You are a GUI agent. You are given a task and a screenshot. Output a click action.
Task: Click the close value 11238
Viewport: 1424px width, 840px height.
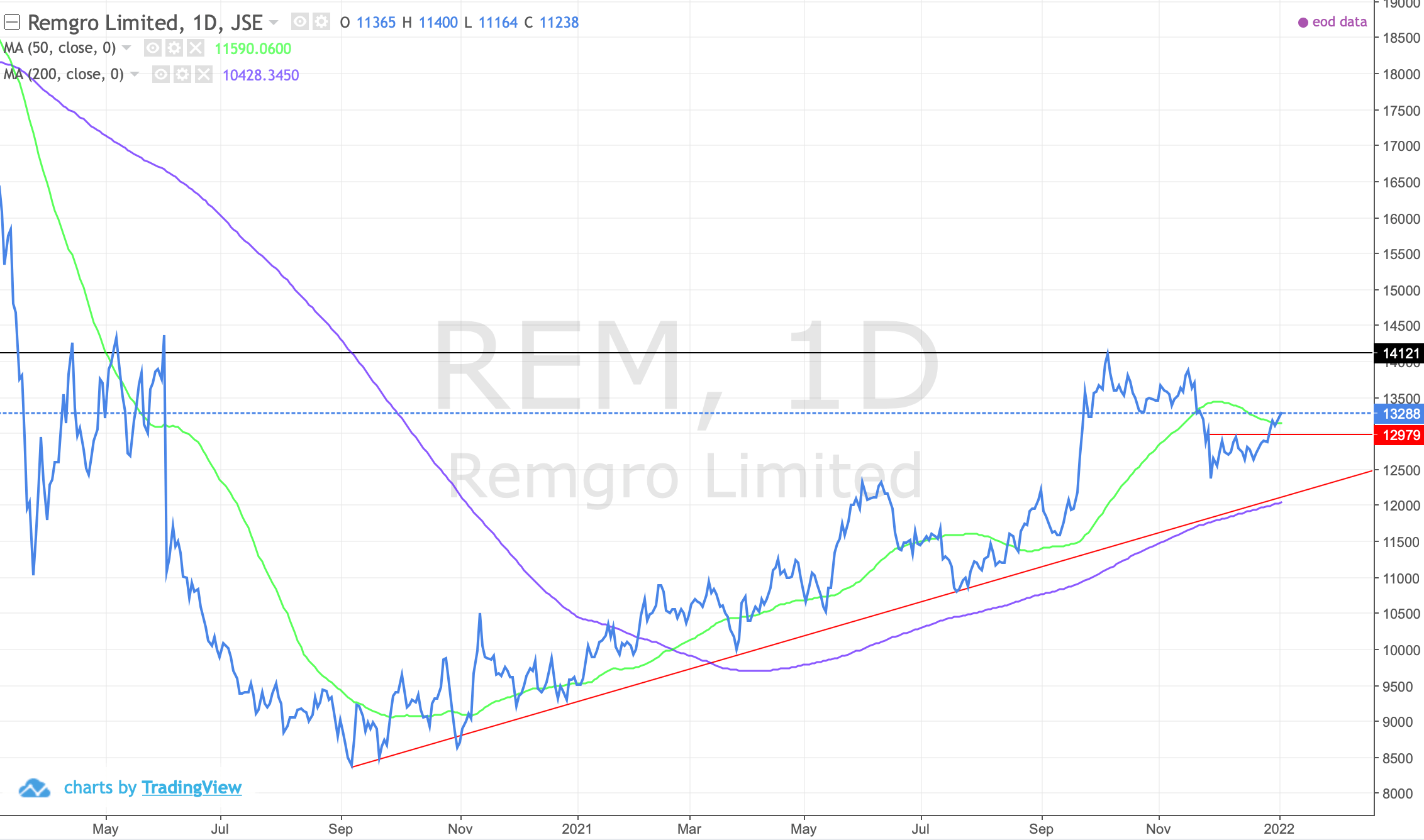pyautogui.click(x=559, y=23)
